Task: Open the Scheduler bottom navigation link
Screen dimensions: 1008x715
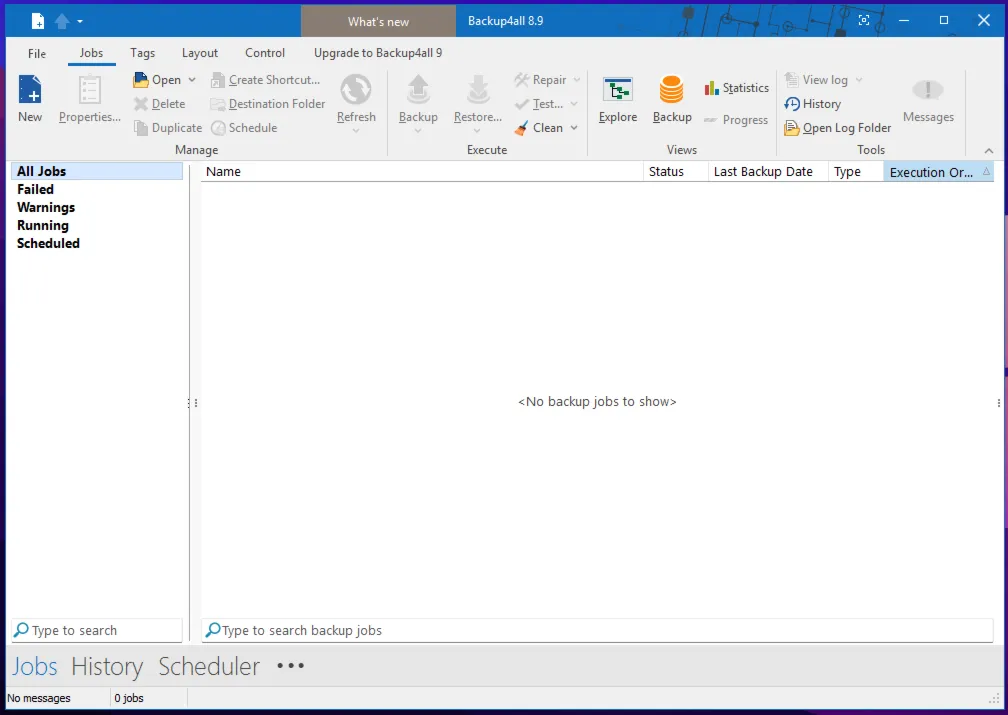Action: tap(209, 667)
